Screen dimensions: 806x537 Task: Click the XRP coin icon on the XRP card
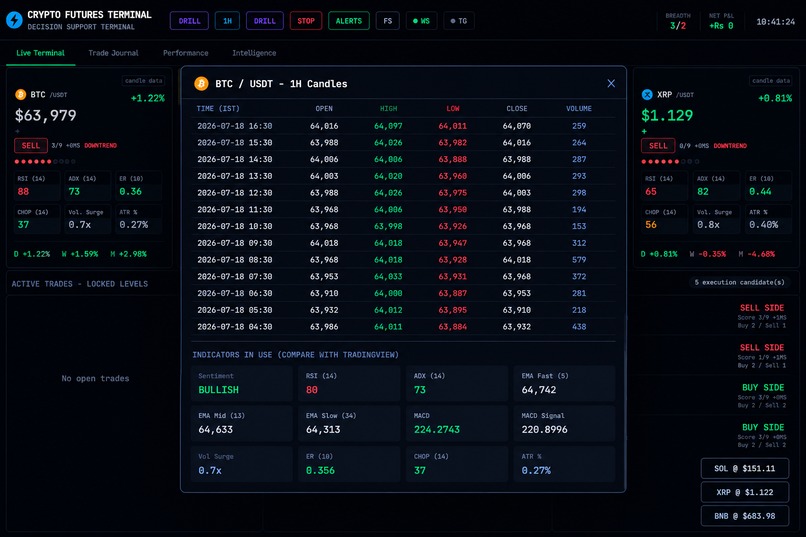point(647,95)
